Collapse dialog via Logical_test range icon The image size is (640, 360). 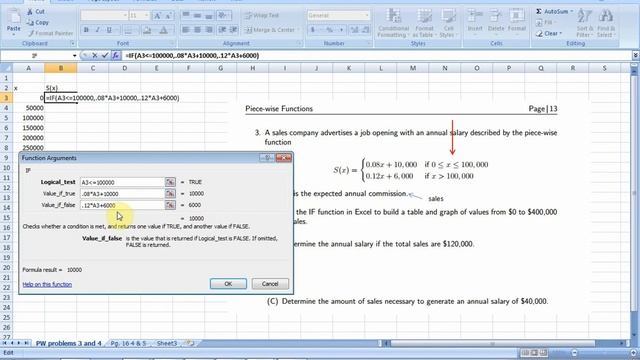[x=170, y=182]
